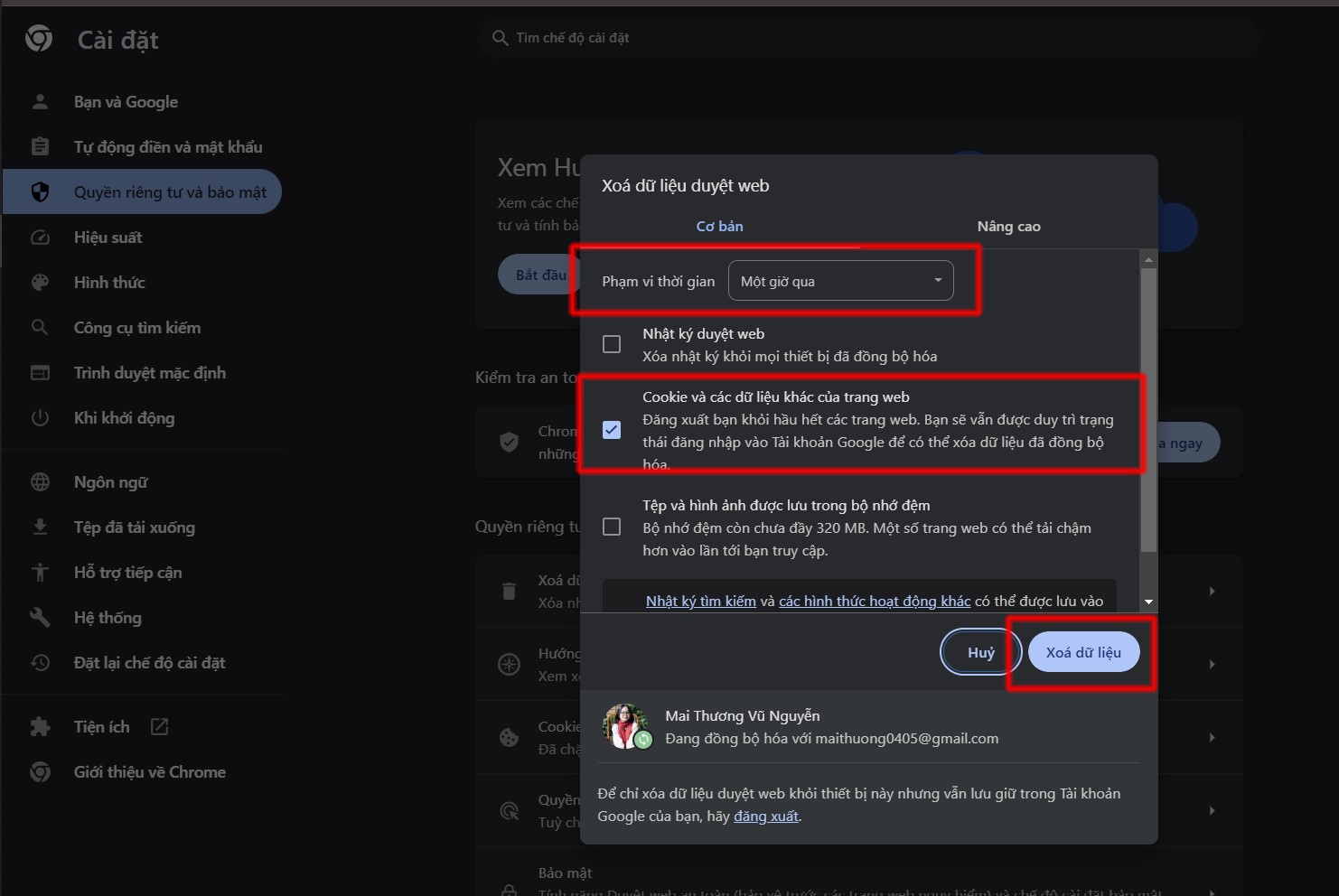Open the Phạm vi thời gian dropdown
This screenshot has width=1339, height=896.
pos(840,281)
